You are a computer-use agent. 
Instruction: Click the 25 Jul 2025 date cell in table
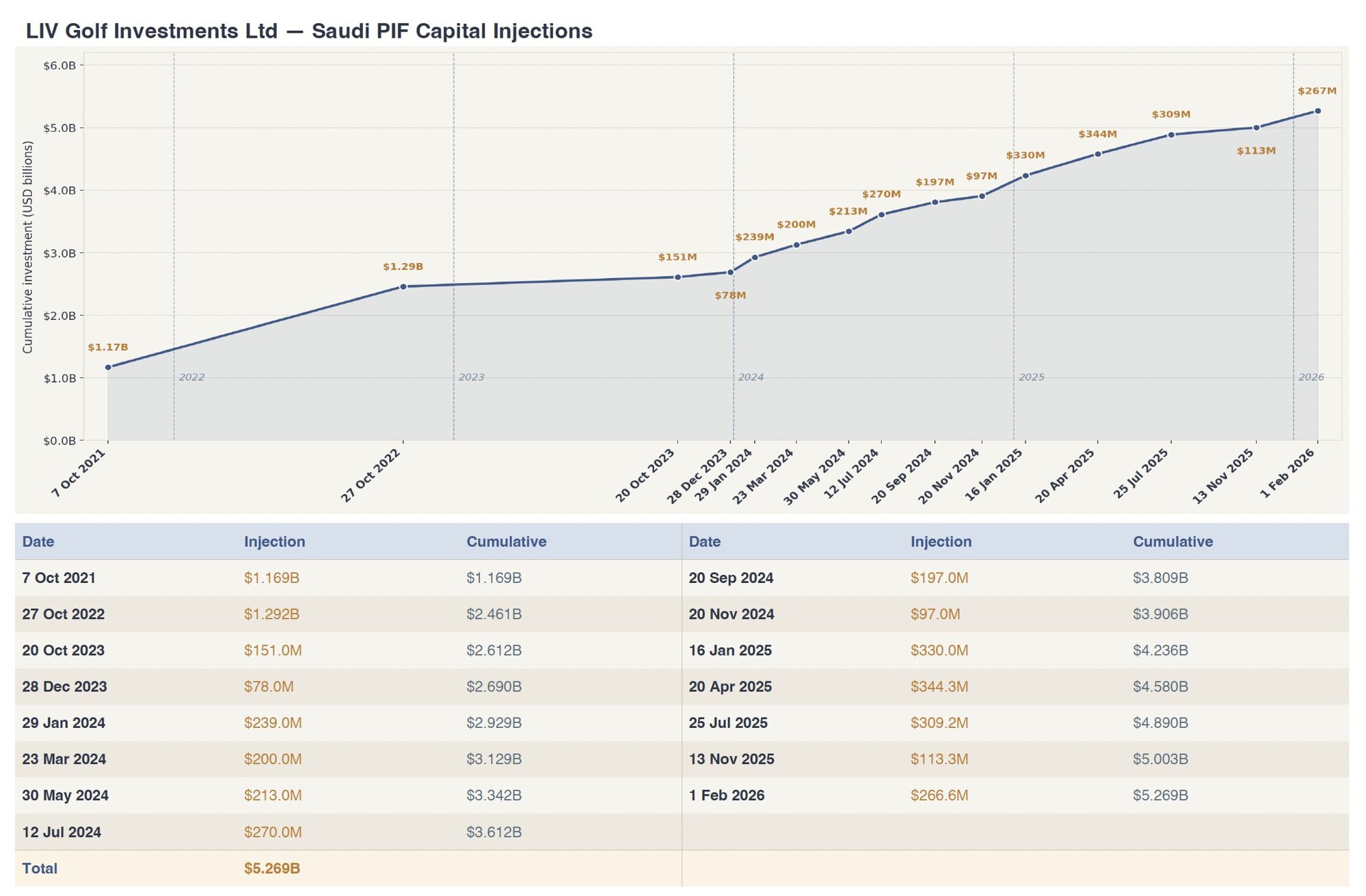pyautogui.click(x=728, y=723)
